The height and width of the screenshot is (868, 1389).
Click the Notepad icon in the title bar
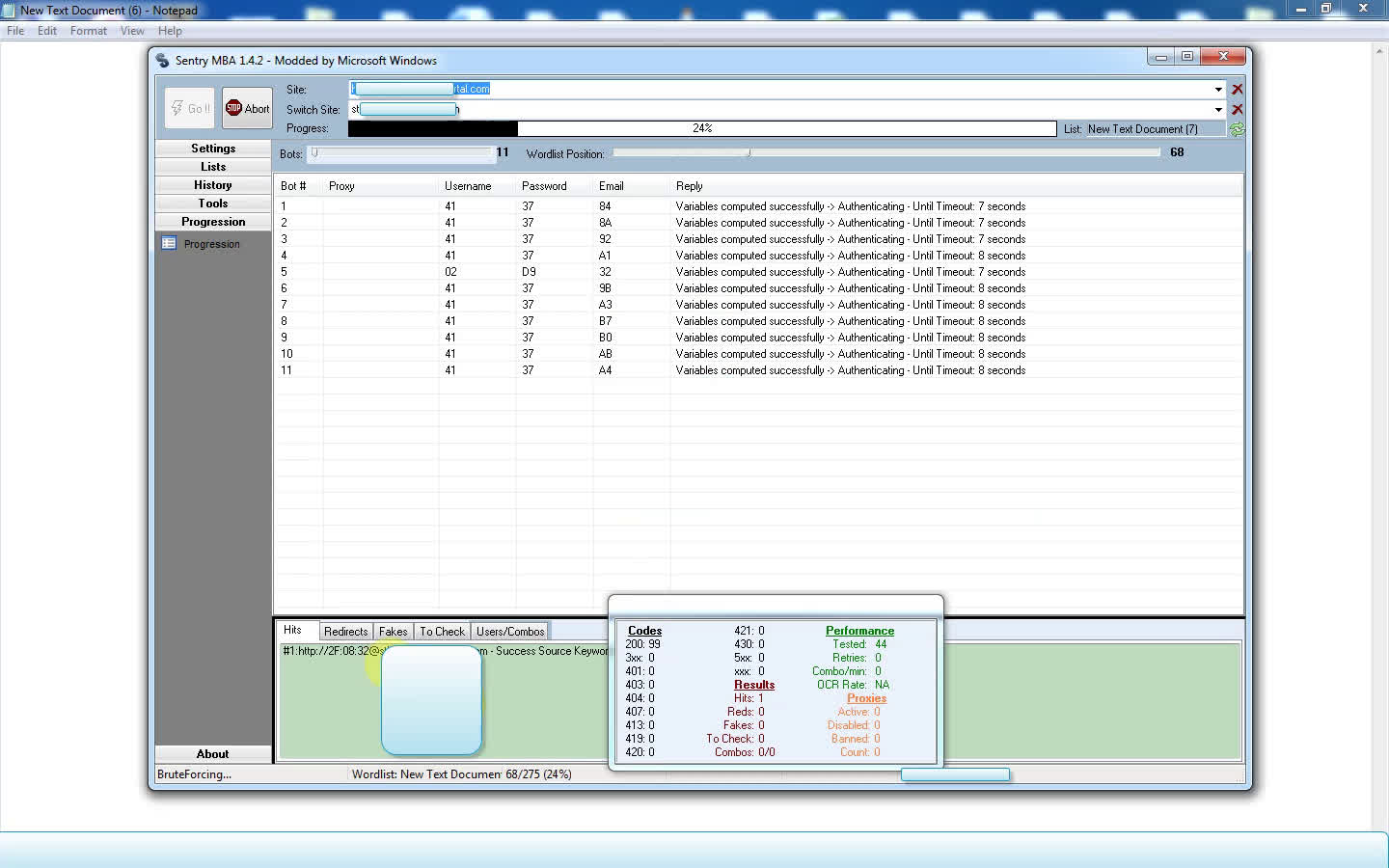[x=10, y=10]
